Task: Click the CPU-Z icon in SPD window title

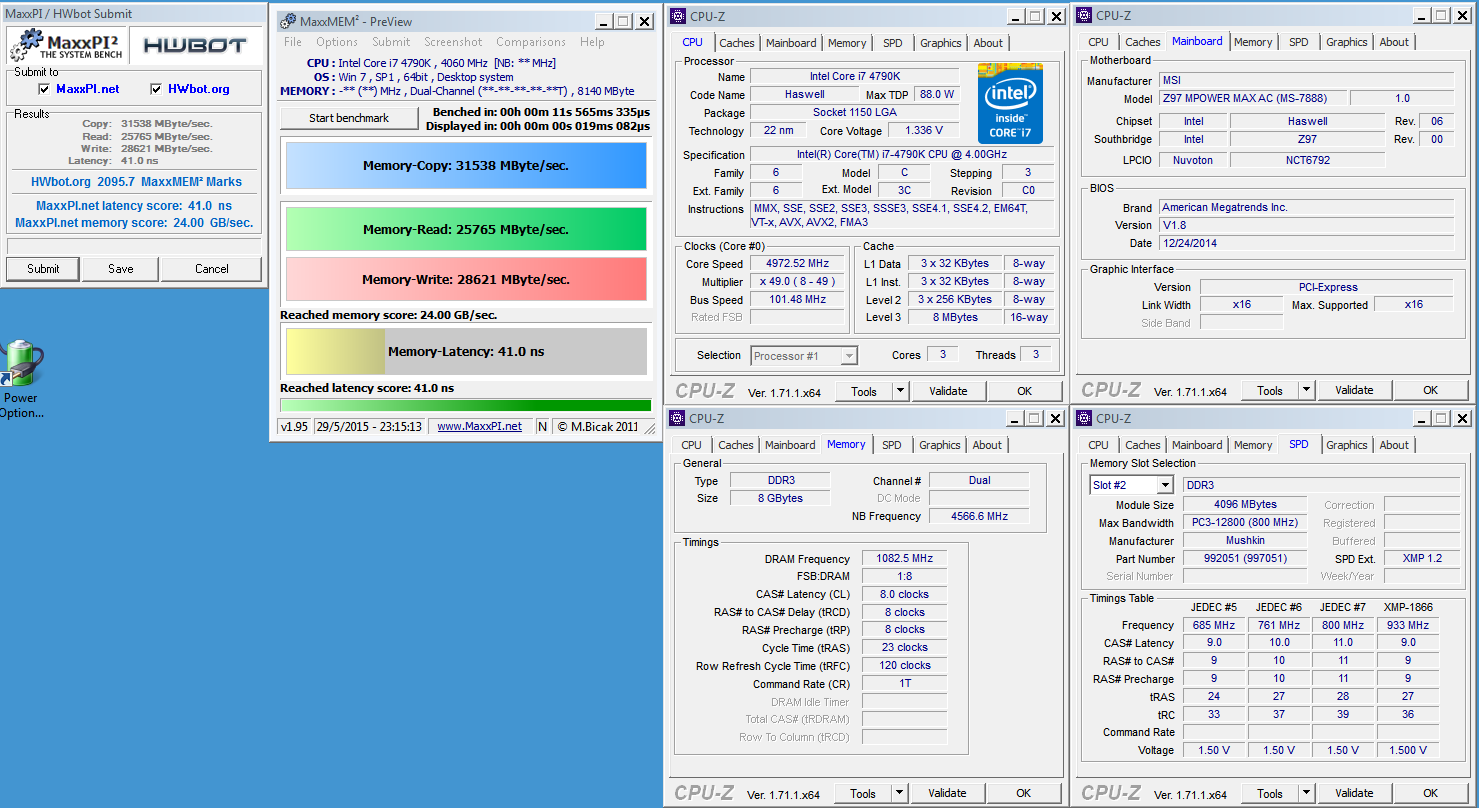Action: pos(1085,418)
